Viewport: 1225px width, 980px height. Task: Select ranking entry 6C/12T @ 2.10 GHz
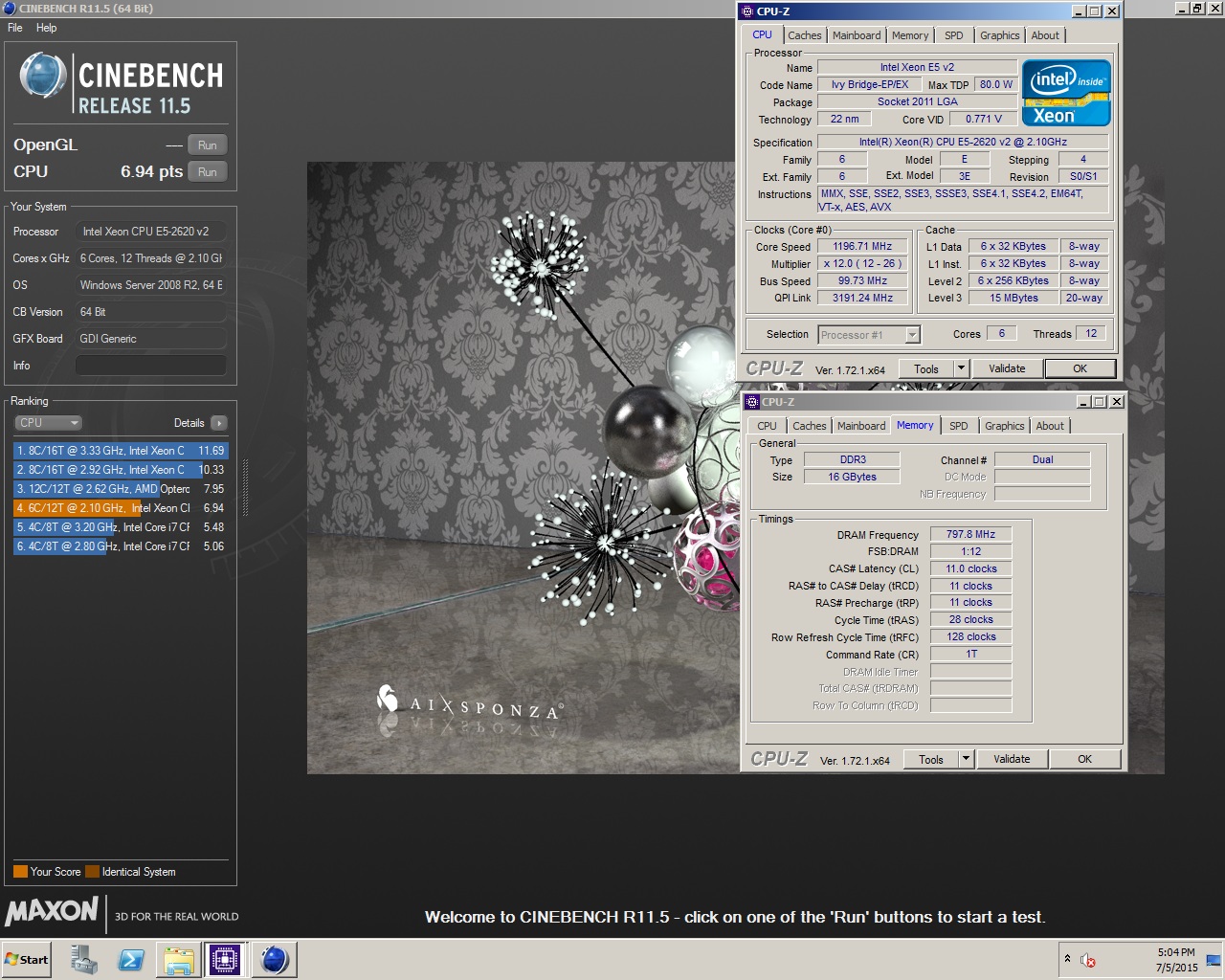[121, 507]
